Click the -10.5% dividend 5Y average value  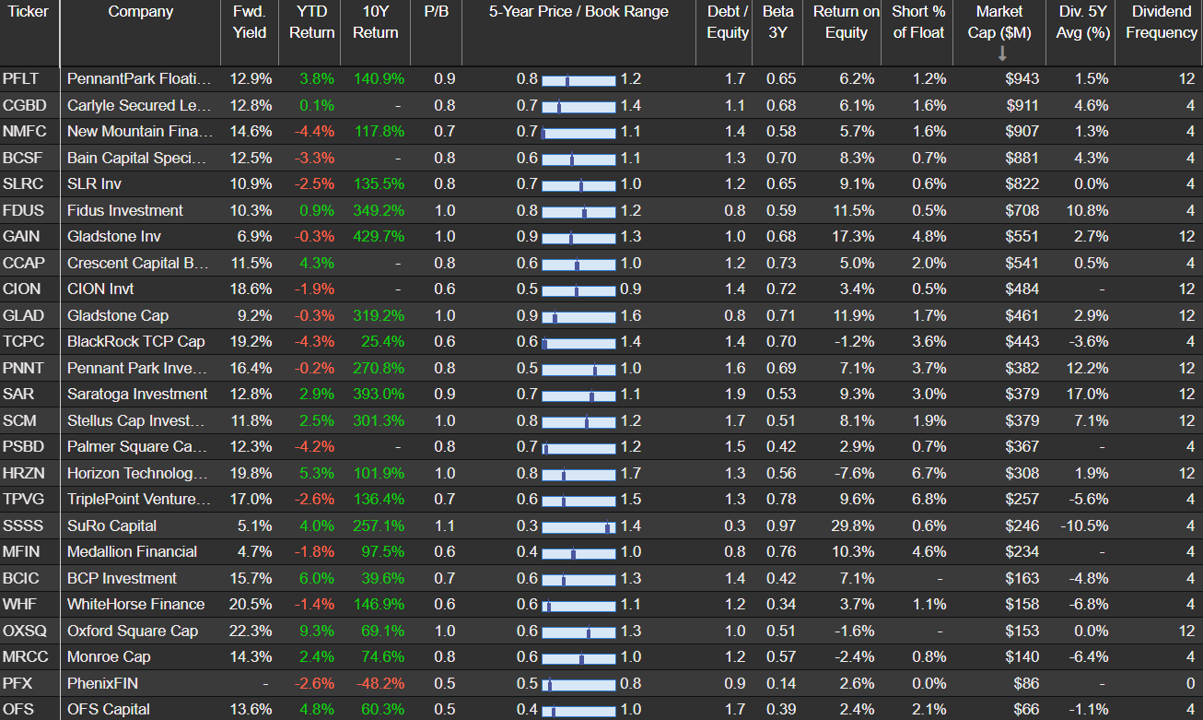click(x=1086, y=525)
